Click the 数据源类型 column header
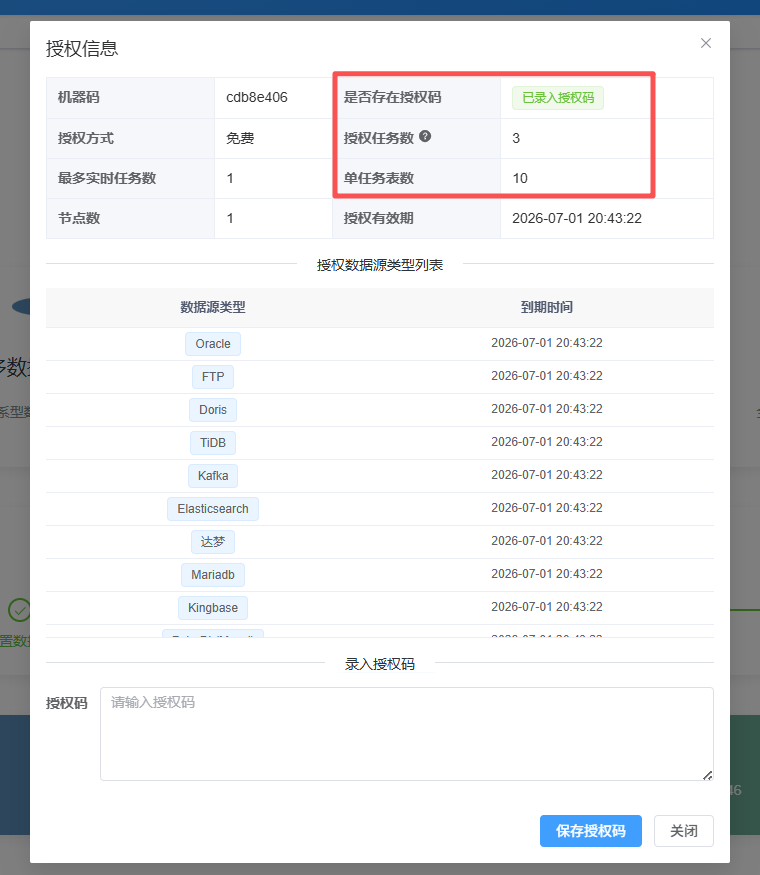Image resolution: width=760 pixels, height=875 pixels. [213, 308]
